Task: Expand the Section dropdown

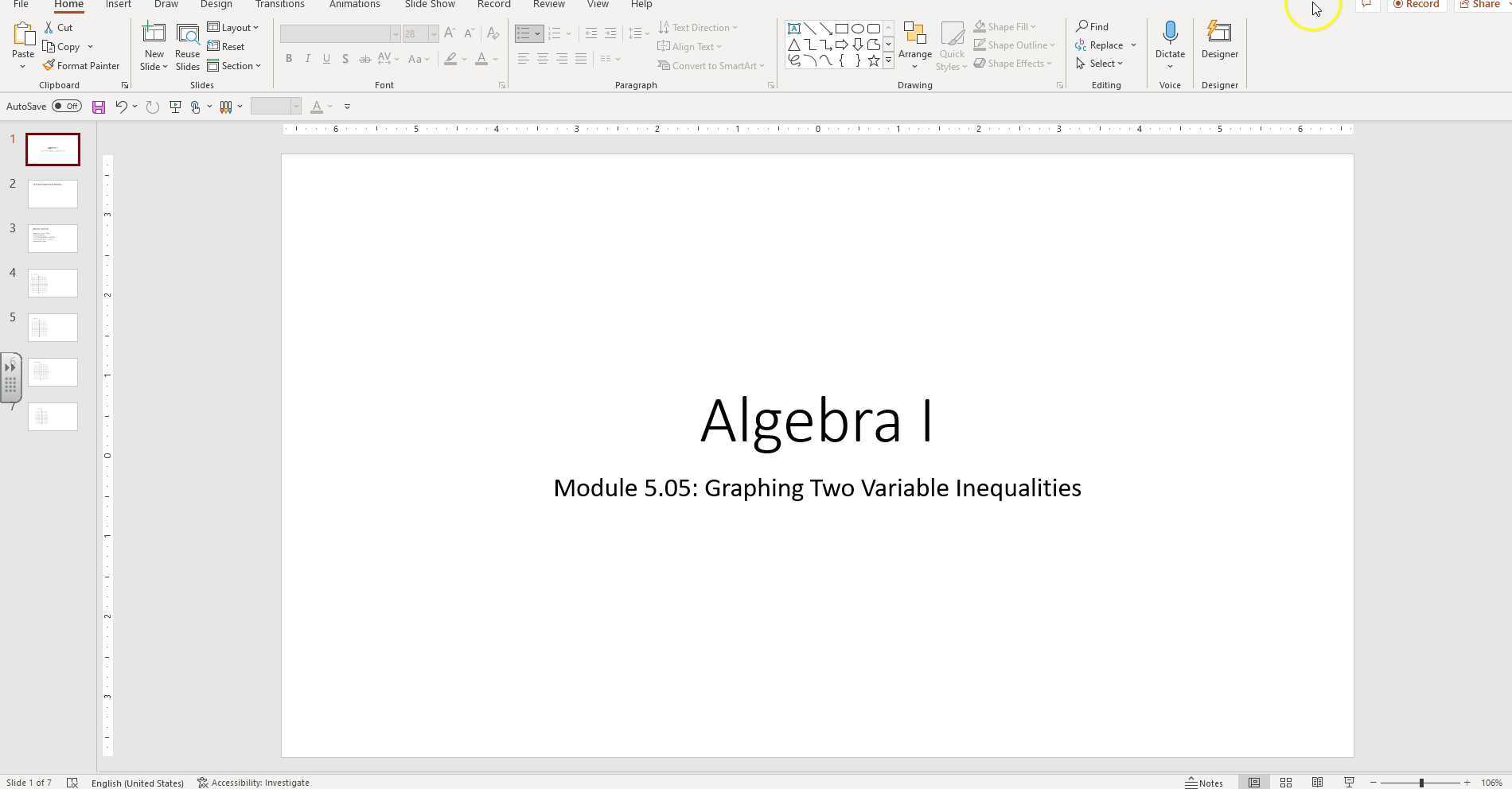Action: pyautogui.click(x=234, y=65)
